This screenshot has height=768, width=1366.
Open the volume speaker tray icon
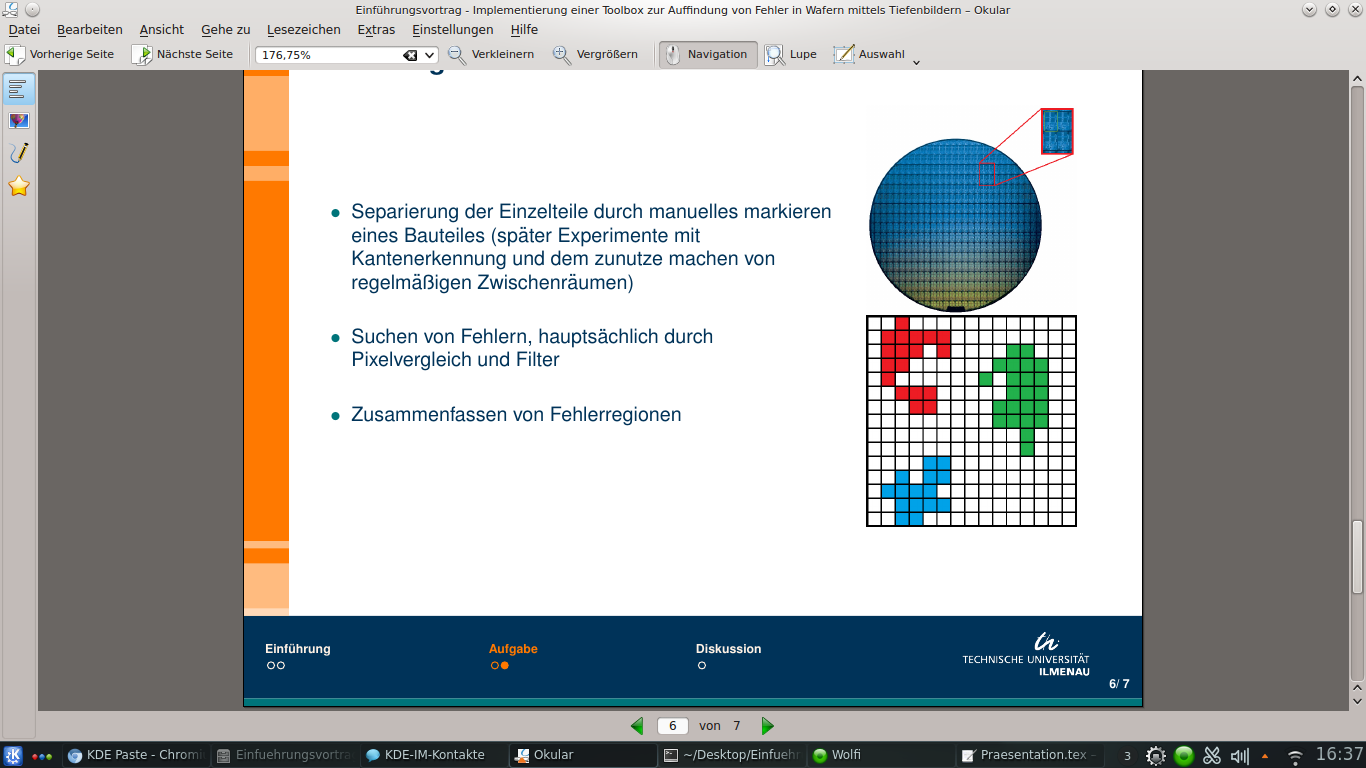1240,756
